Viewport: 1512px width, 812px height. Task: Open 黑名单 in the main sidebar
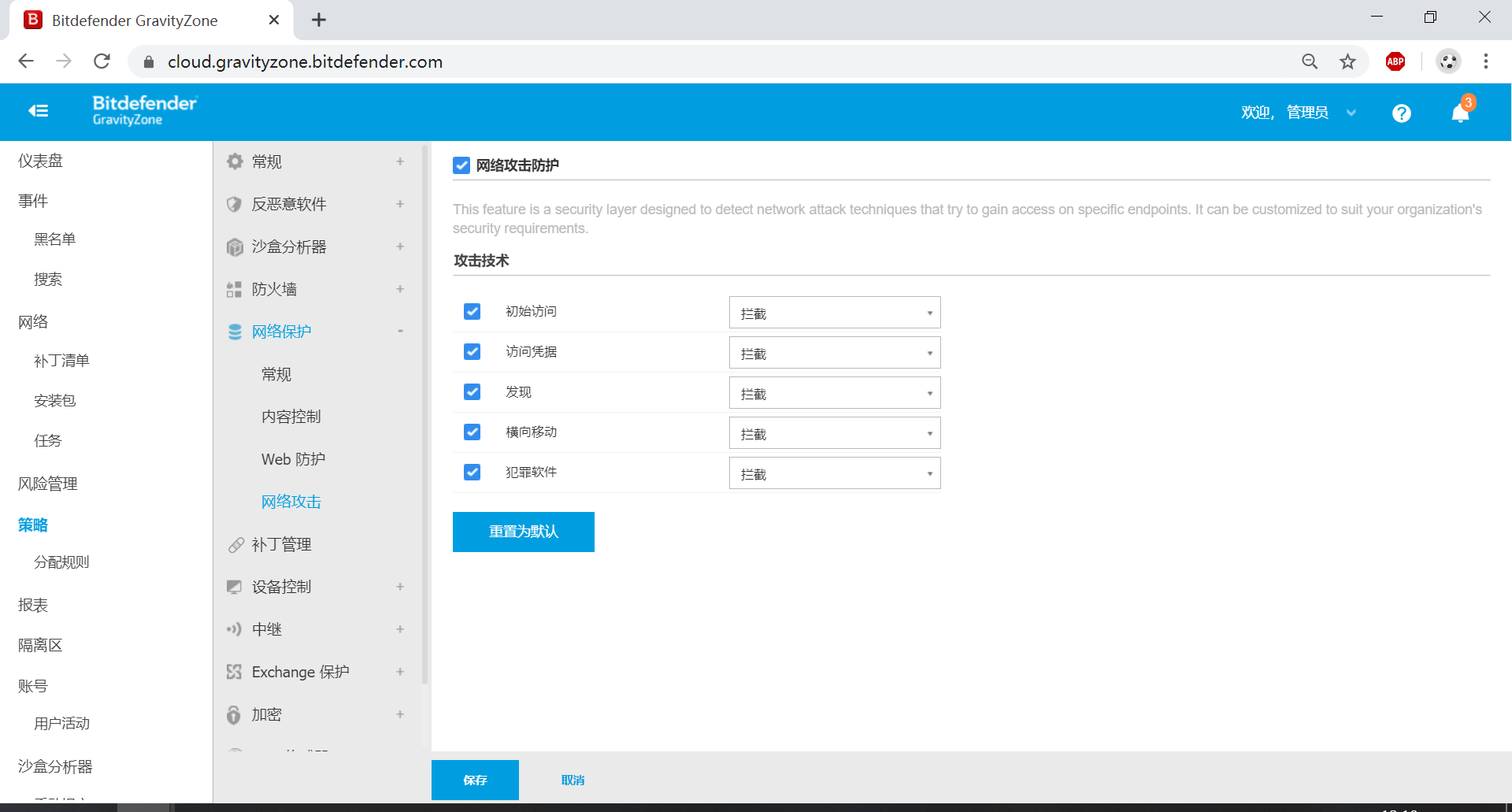click(54, 239)
